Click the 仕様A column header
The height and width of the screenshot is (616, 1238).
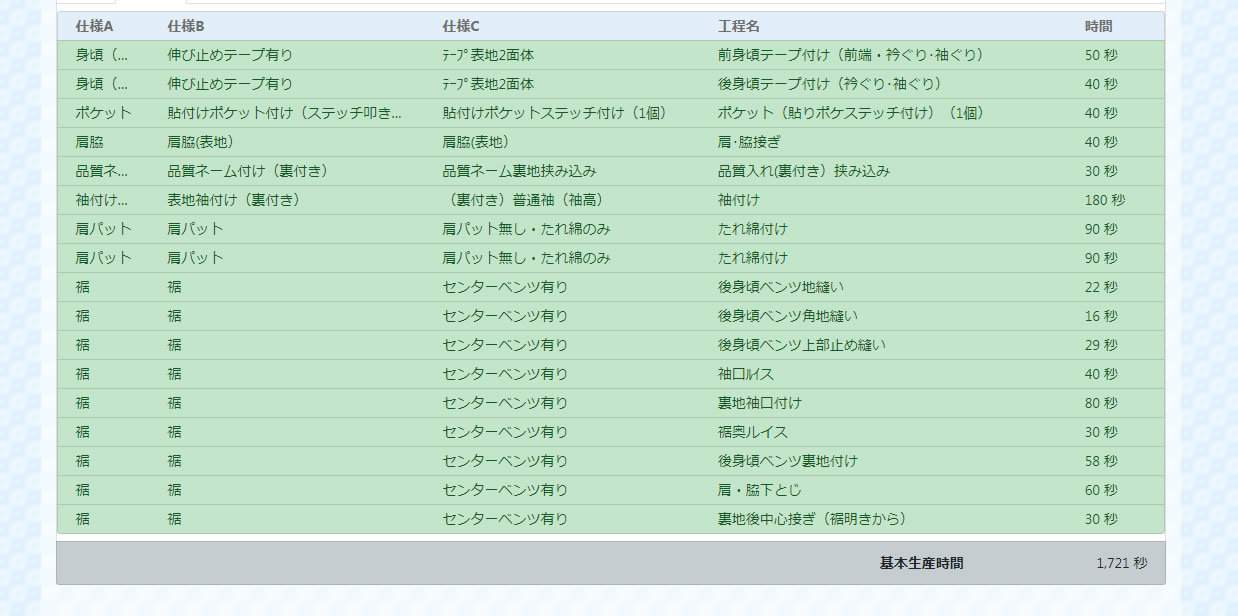coord(94,26)
